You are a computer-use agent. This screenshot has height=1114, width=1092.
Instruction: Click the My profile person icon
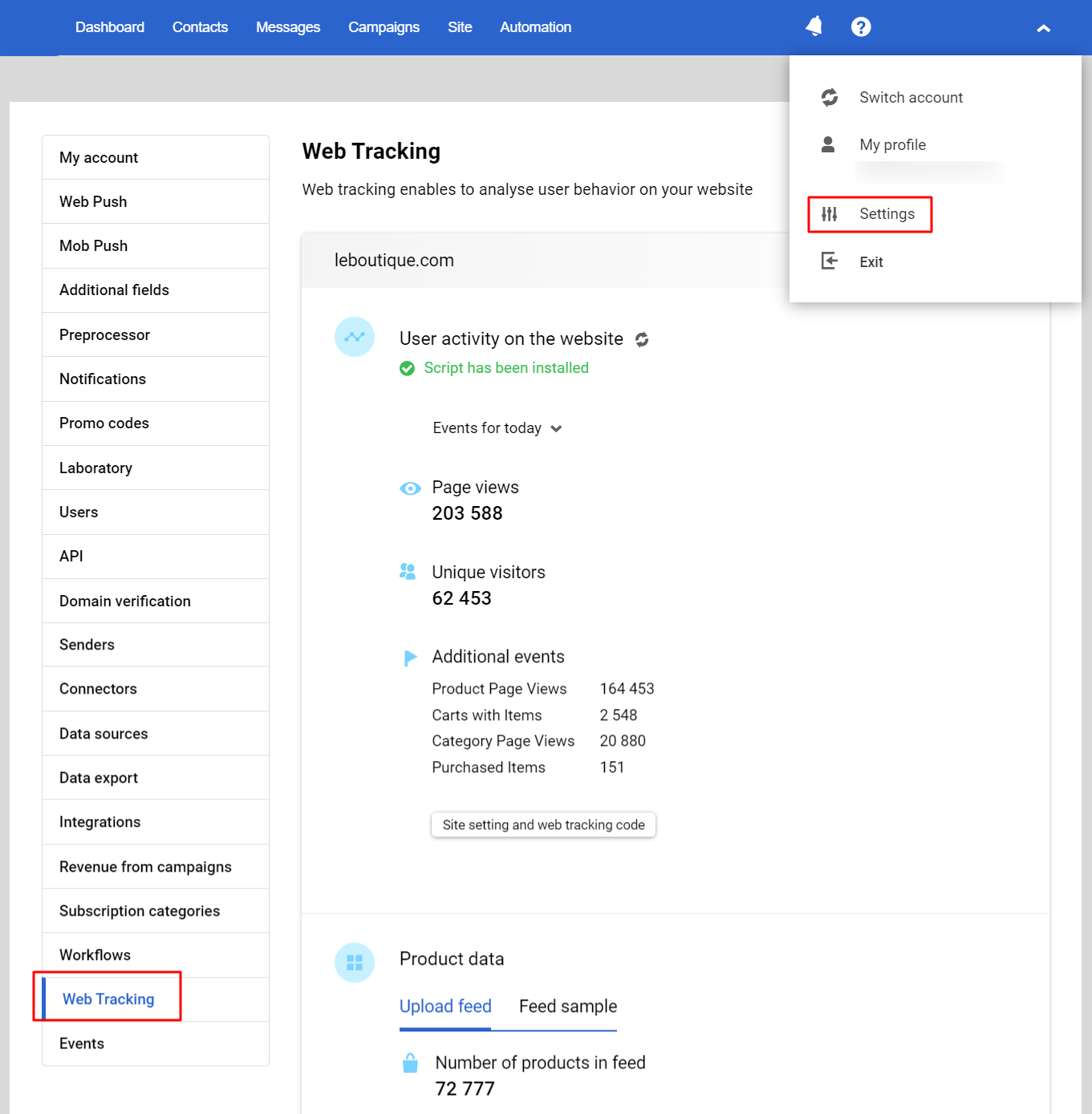(828, 144)
